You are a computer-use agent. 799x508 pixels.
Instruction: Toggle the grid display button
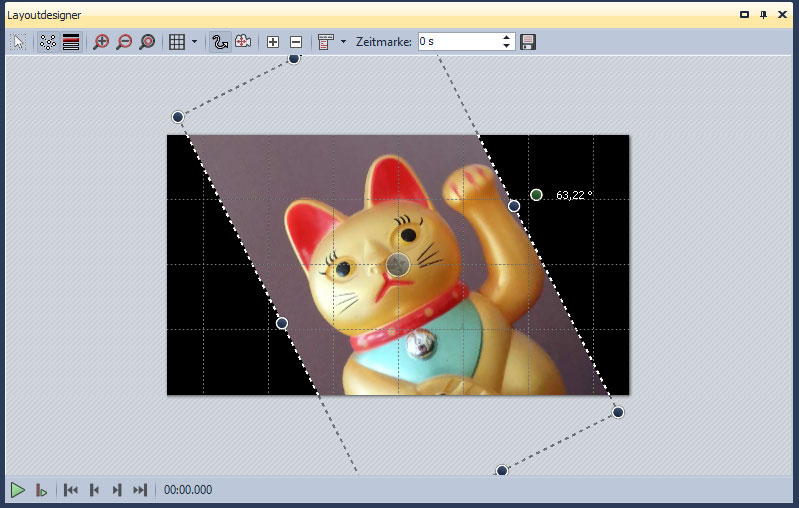[x=176, y=42]
